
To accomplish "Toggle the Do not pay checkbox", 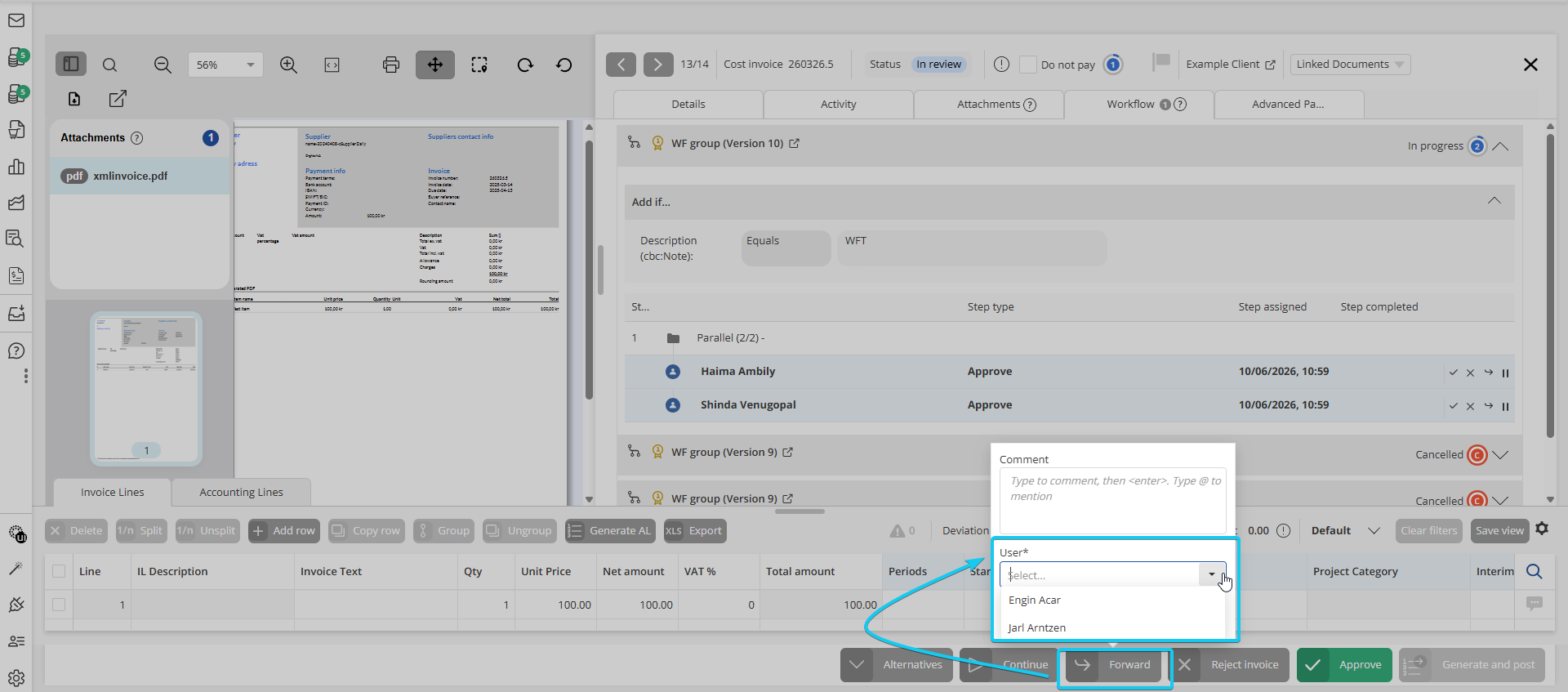I will [1028, 65].
